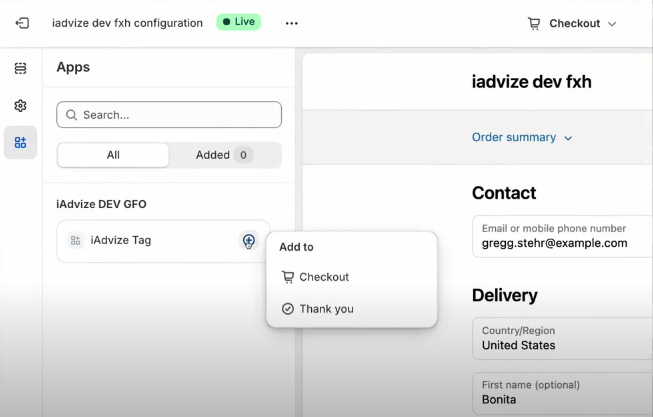Click the iAdvize Tag app block icon

click(x=75, y=240)
